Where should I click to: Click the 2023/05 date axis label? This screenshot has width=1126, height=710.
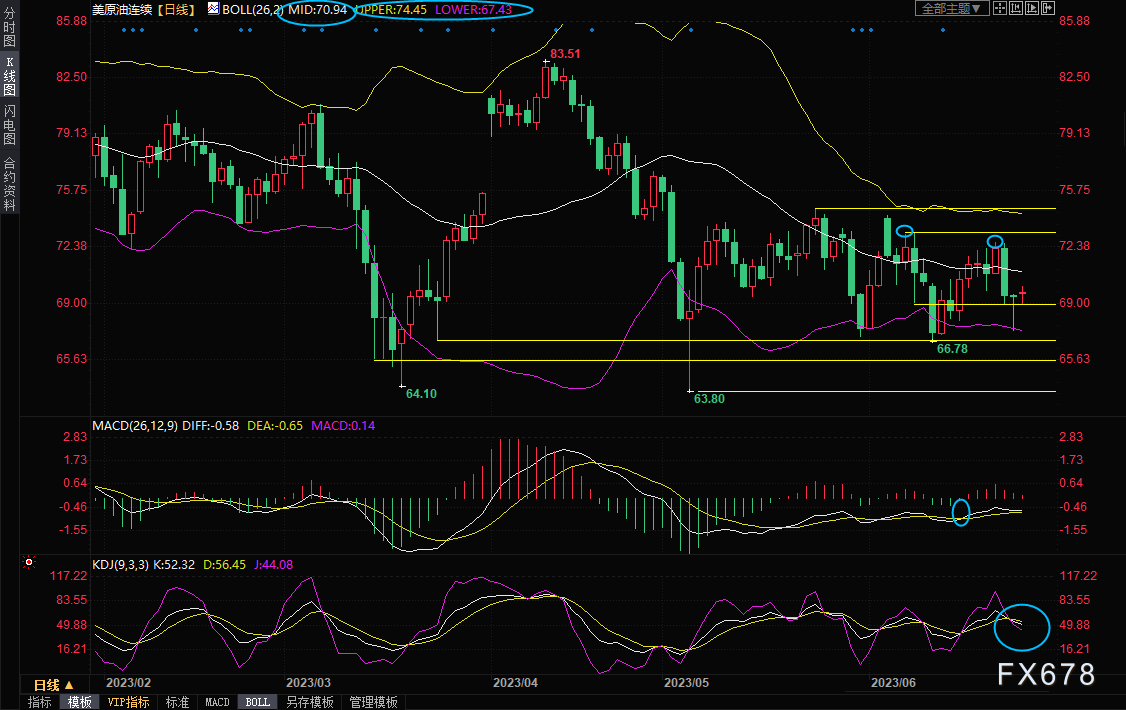click(x=687, y=683)
